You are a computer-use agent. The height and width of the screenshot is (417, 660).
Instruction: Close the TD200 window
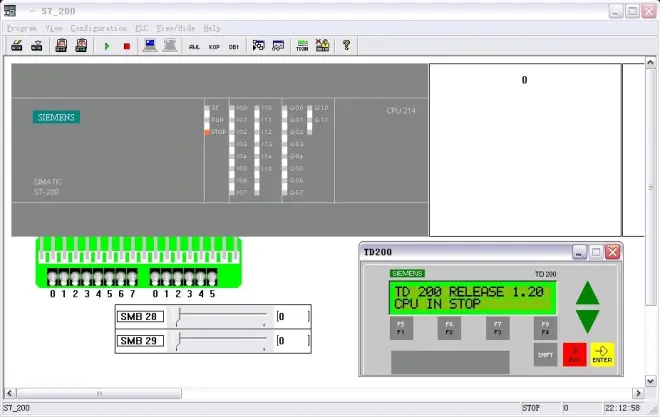pyautogui.click(x=612, y=252)
